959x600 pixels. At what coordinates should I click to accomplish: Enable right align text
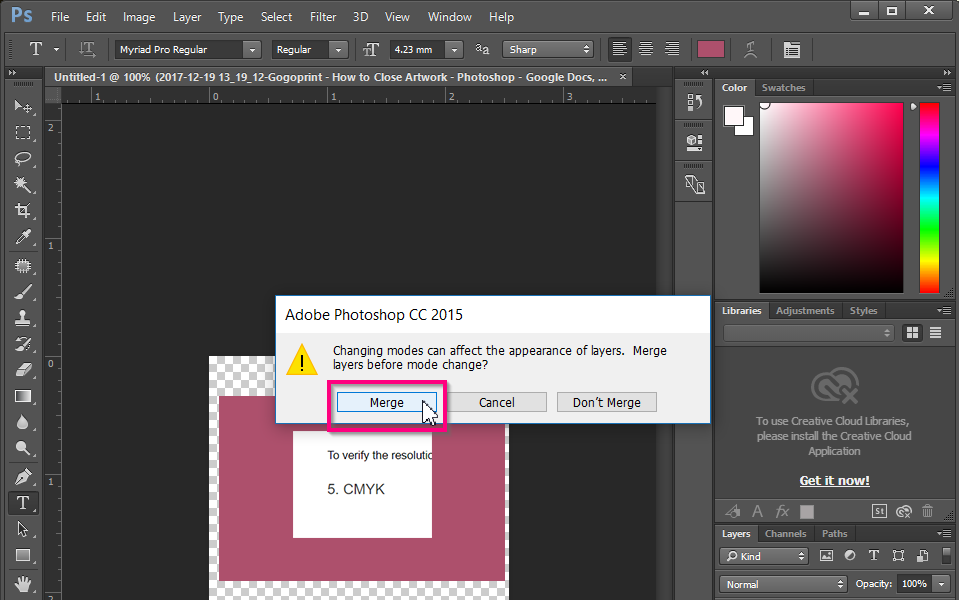[671, 49]
